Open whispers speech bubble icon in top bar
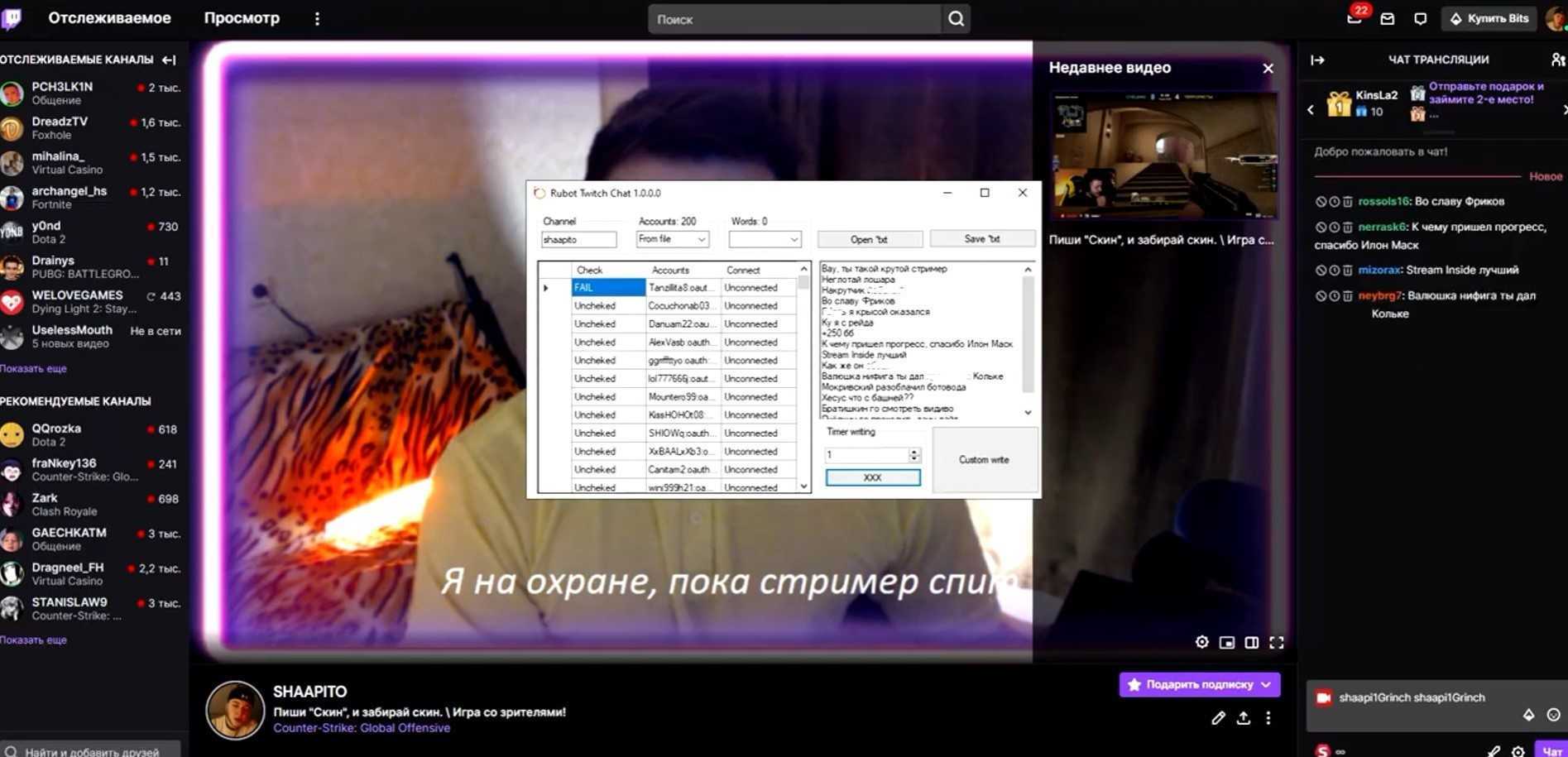Screen dimensions: 1568x757 [x=1420, y=19]
